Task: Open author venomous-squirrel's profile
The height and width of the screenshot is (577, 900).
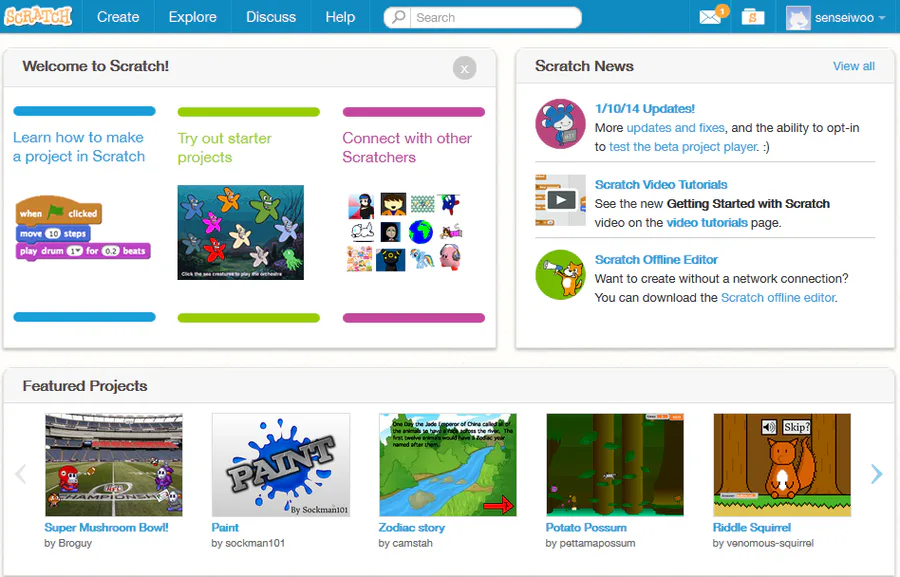Action: click(770, 543)
